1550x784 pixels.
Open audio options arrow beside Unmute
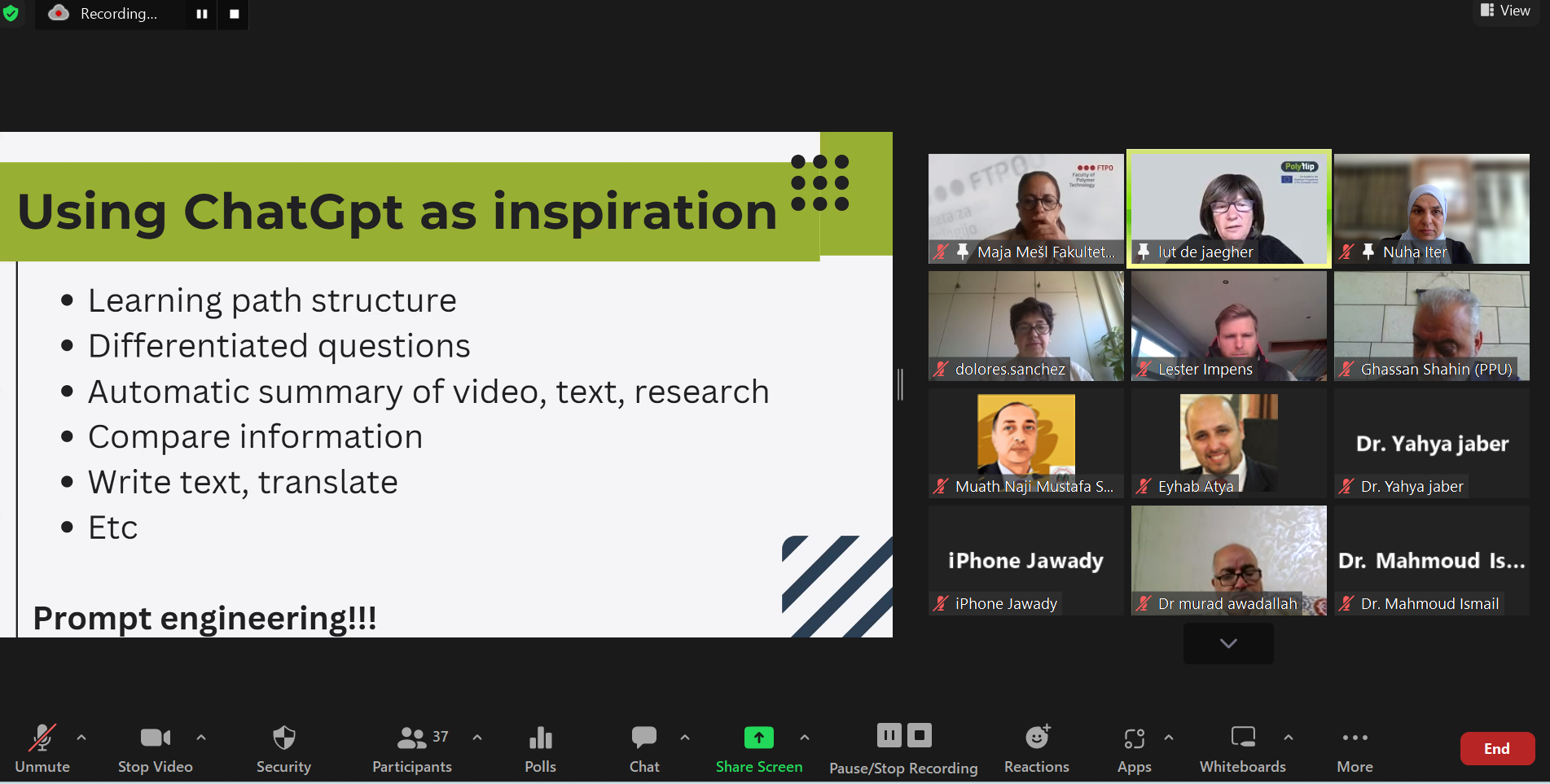coord(81,738)
